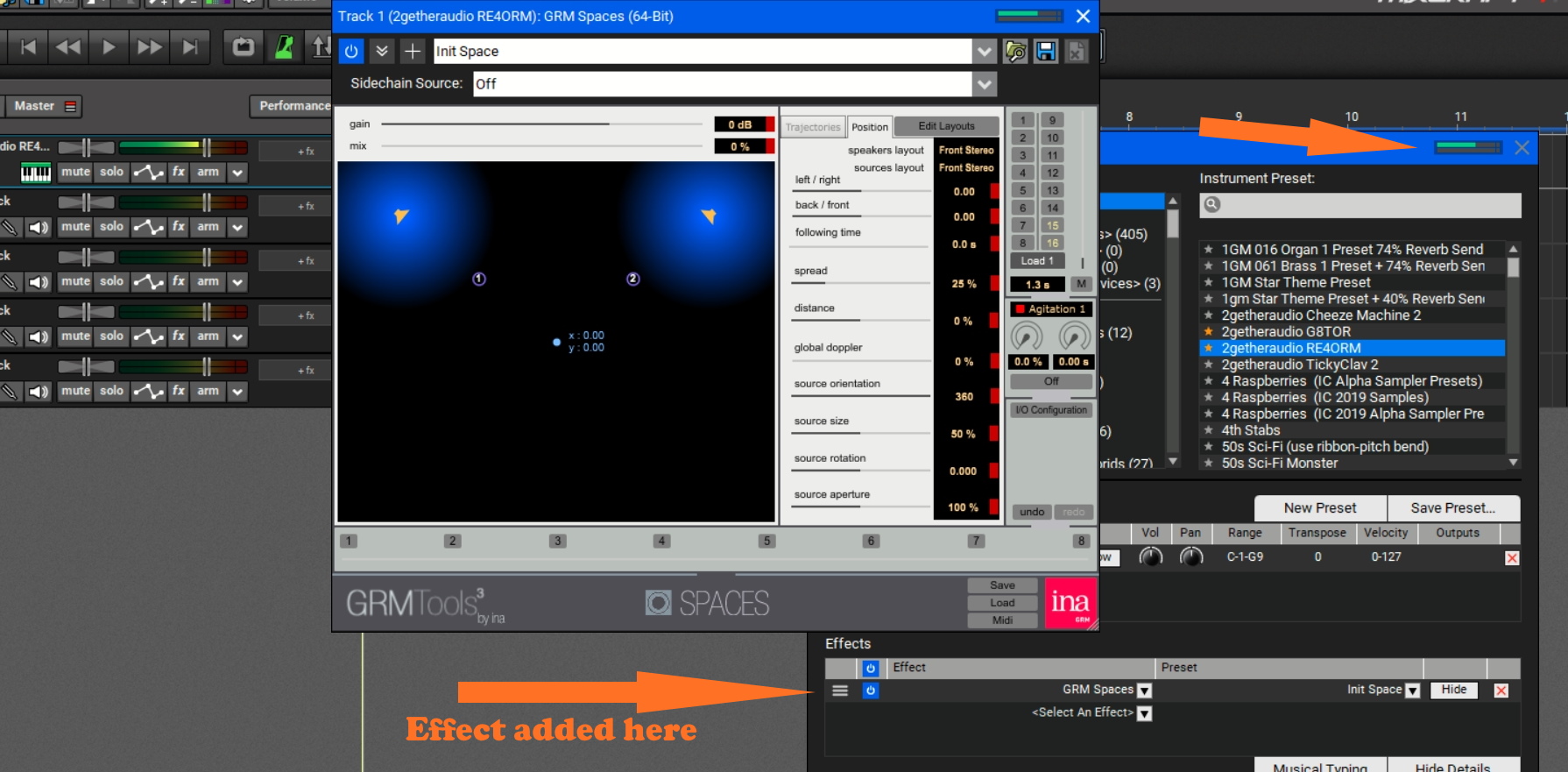Open the Init Space preset dropdown arrow
Image resolution: width=1568 pixels, height=772 pixels.
985,51
